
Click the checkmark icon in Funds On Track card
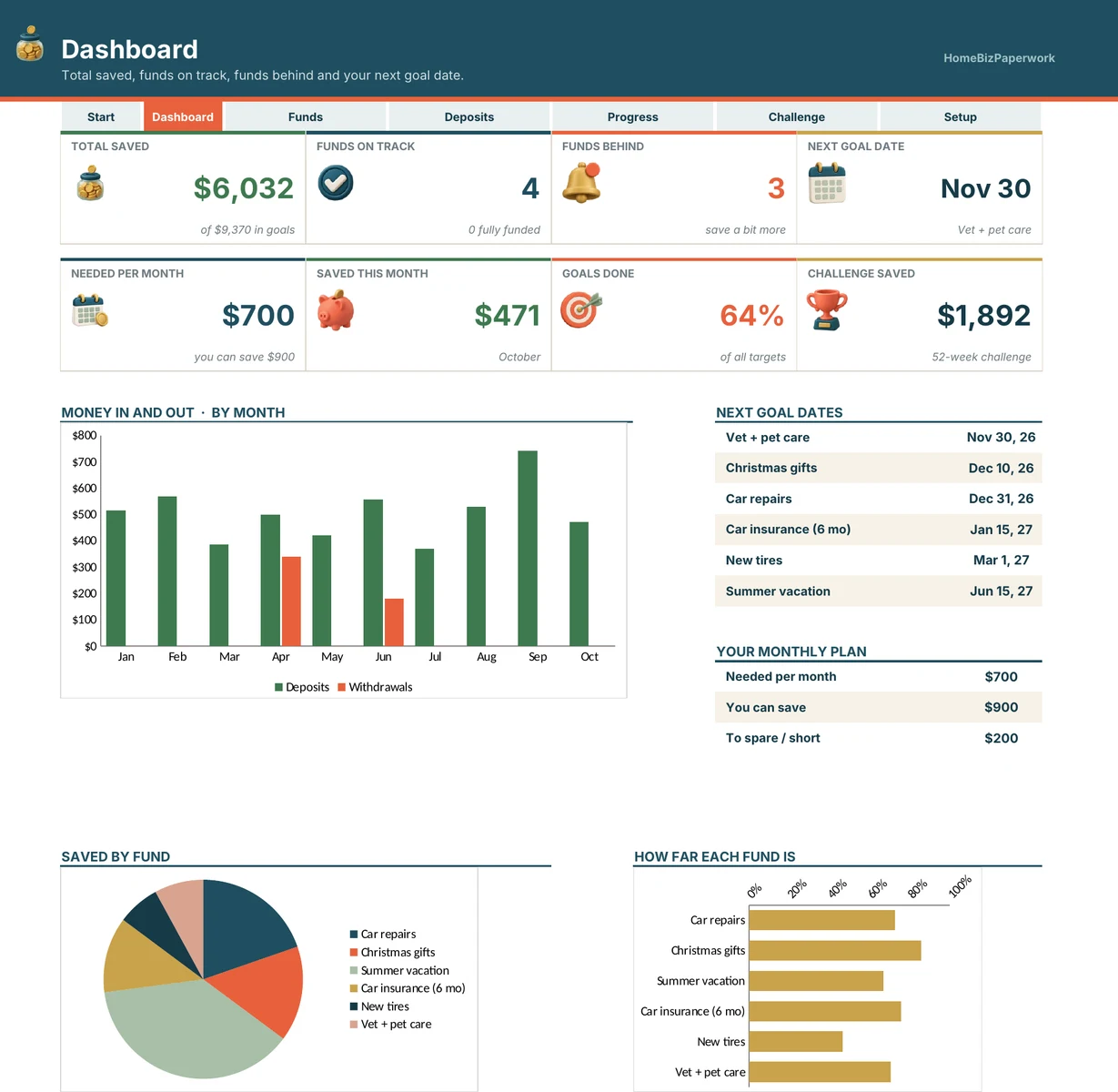(x=336, y=183)
